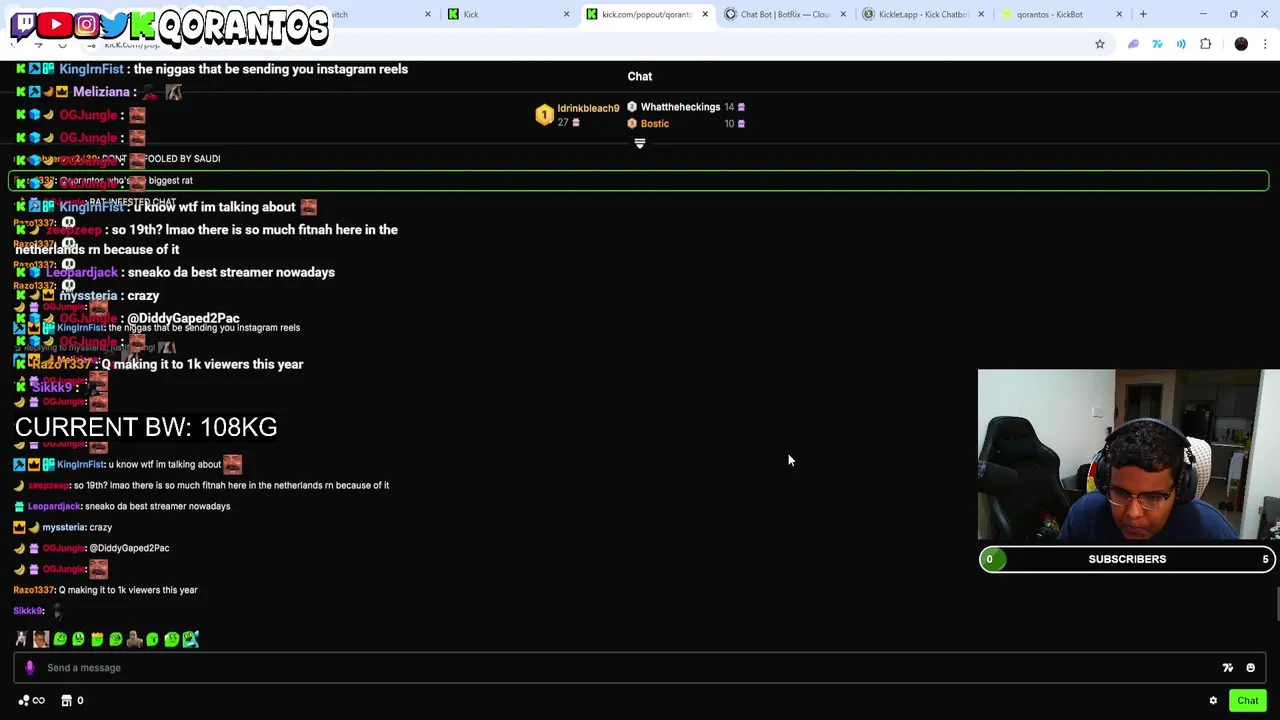Open the Chrome profile avatar
Image resolution: width=1280 pixels, height=720 pixels.
point(1241,44)
